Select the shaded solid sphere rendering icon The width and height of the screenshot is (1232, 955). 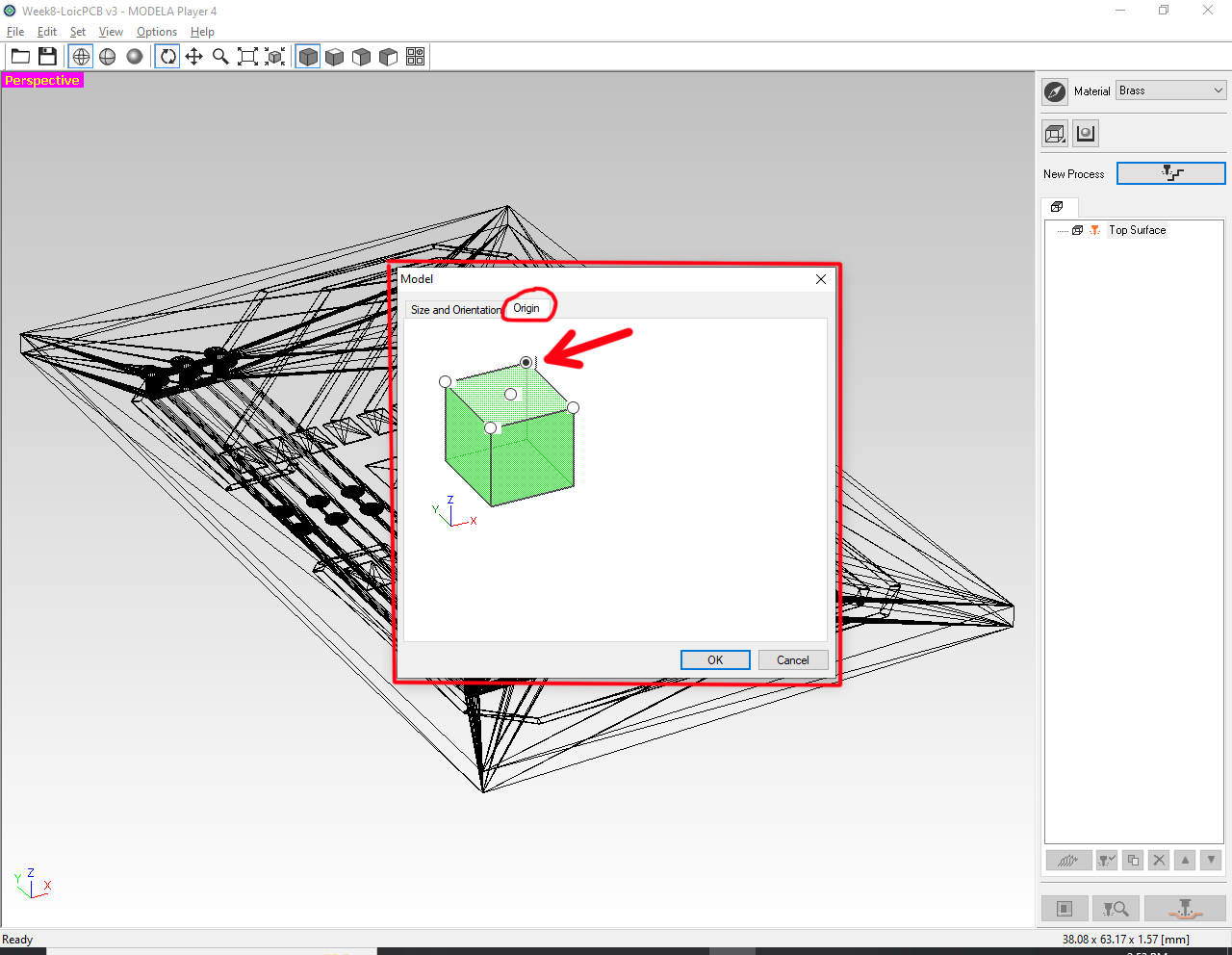[x=135, y=57]
